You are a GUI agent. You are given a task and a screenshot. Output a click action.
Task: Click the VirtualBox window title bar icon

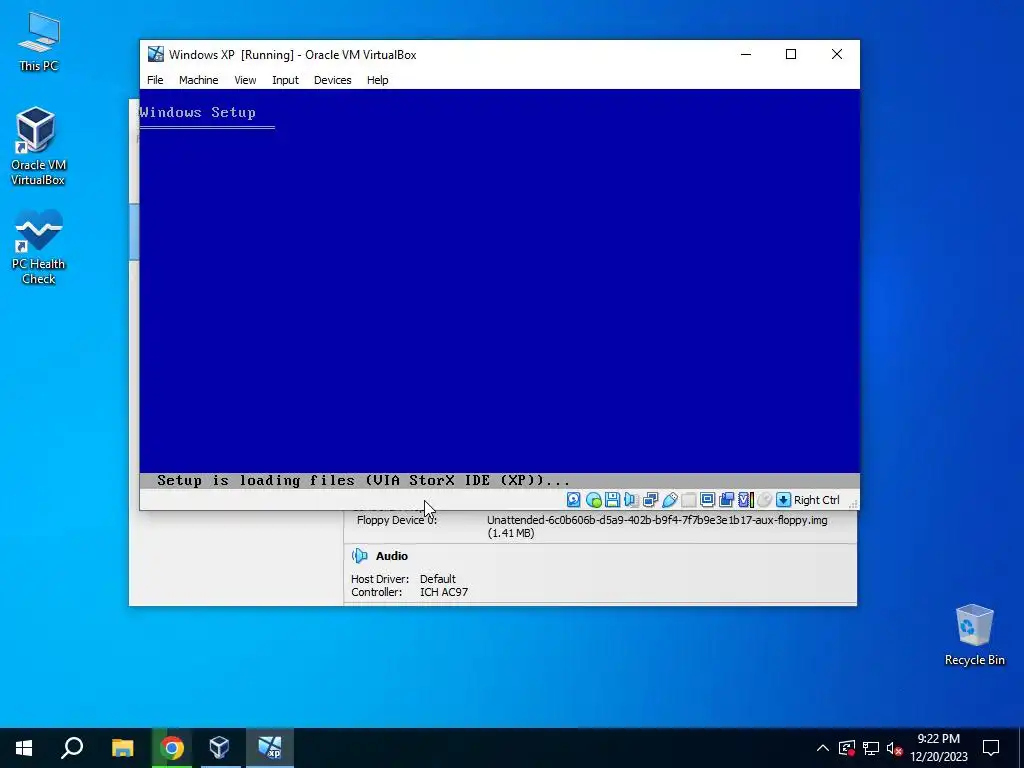[x=155, y=54]
